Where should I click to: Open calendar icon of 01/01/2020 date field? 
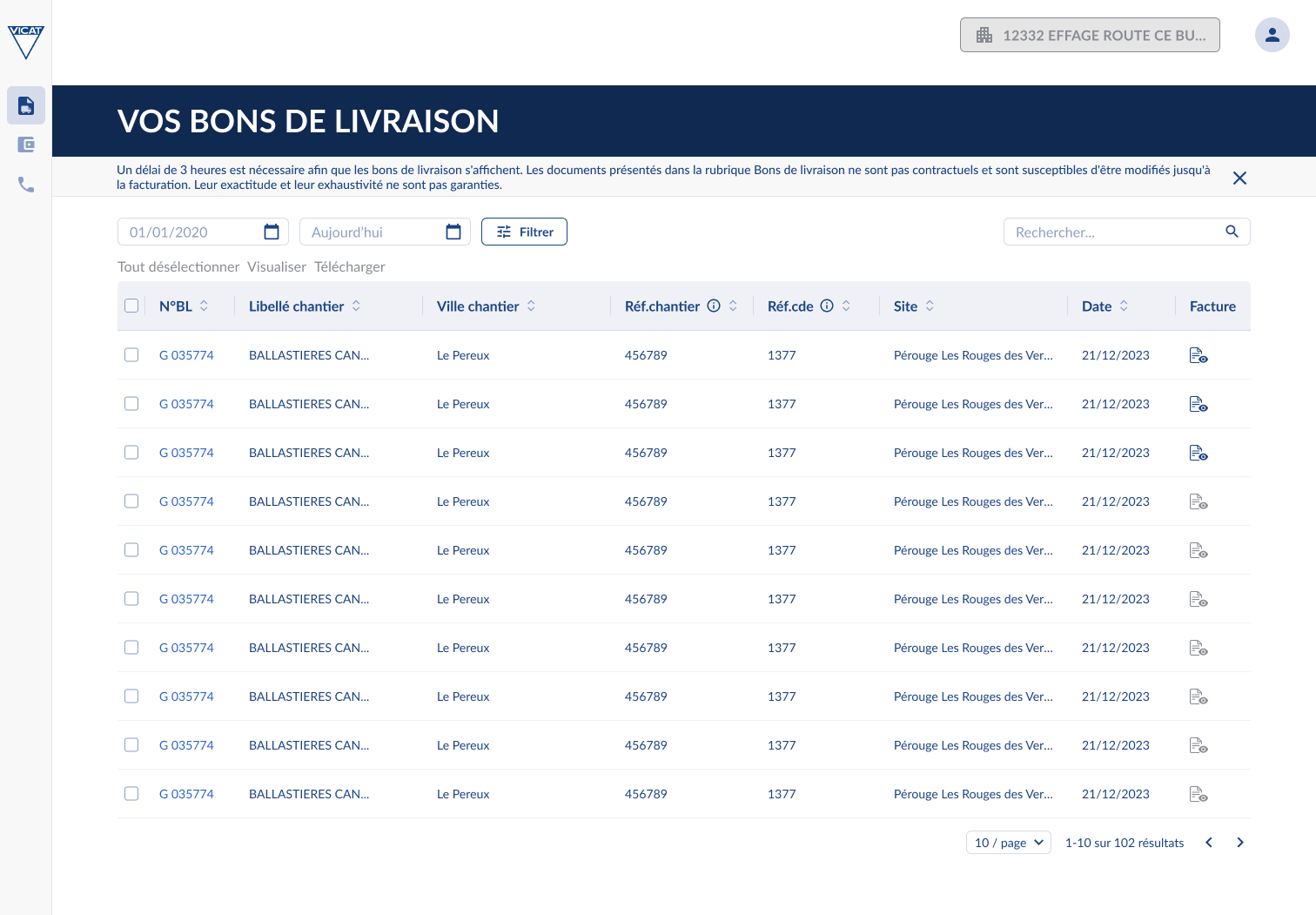tap(272, 232)
